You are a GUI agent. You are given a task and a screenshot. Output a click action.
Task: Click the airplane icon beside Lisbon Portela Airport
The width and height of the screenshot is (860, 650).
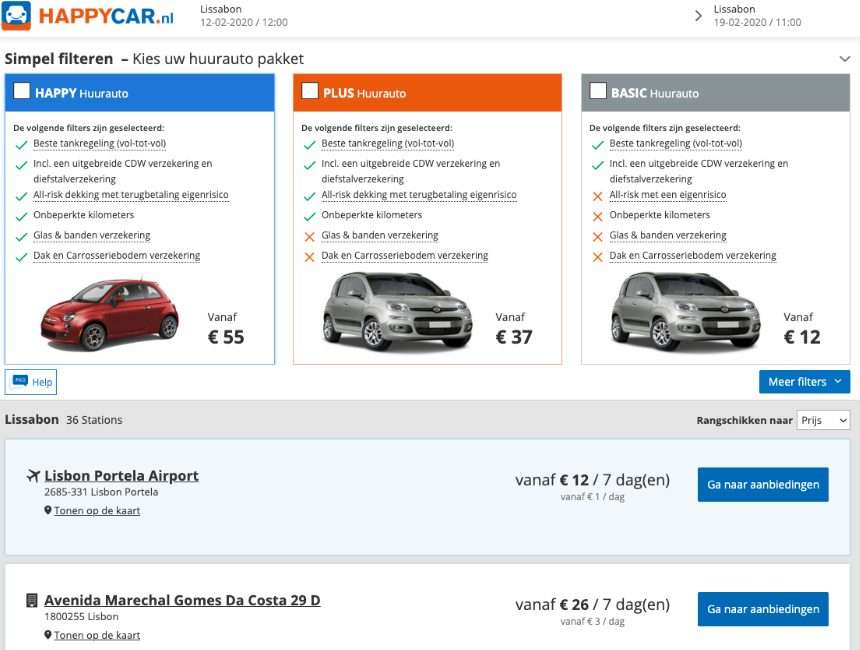click(x=33, y=476)
